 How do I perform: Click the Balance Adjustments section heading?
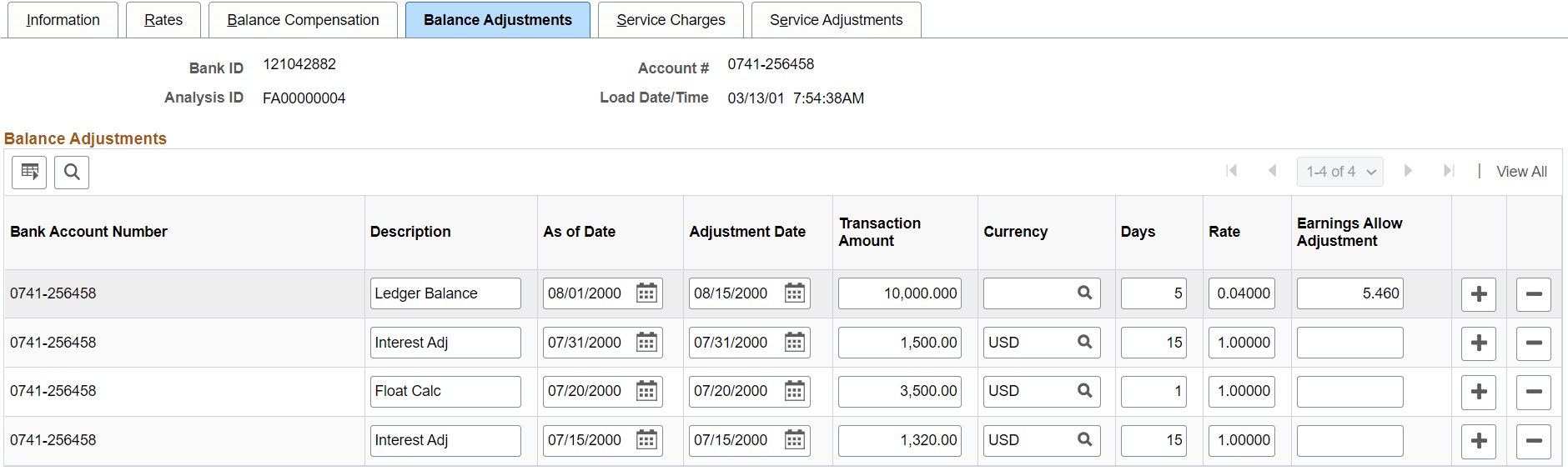(85, 138)
